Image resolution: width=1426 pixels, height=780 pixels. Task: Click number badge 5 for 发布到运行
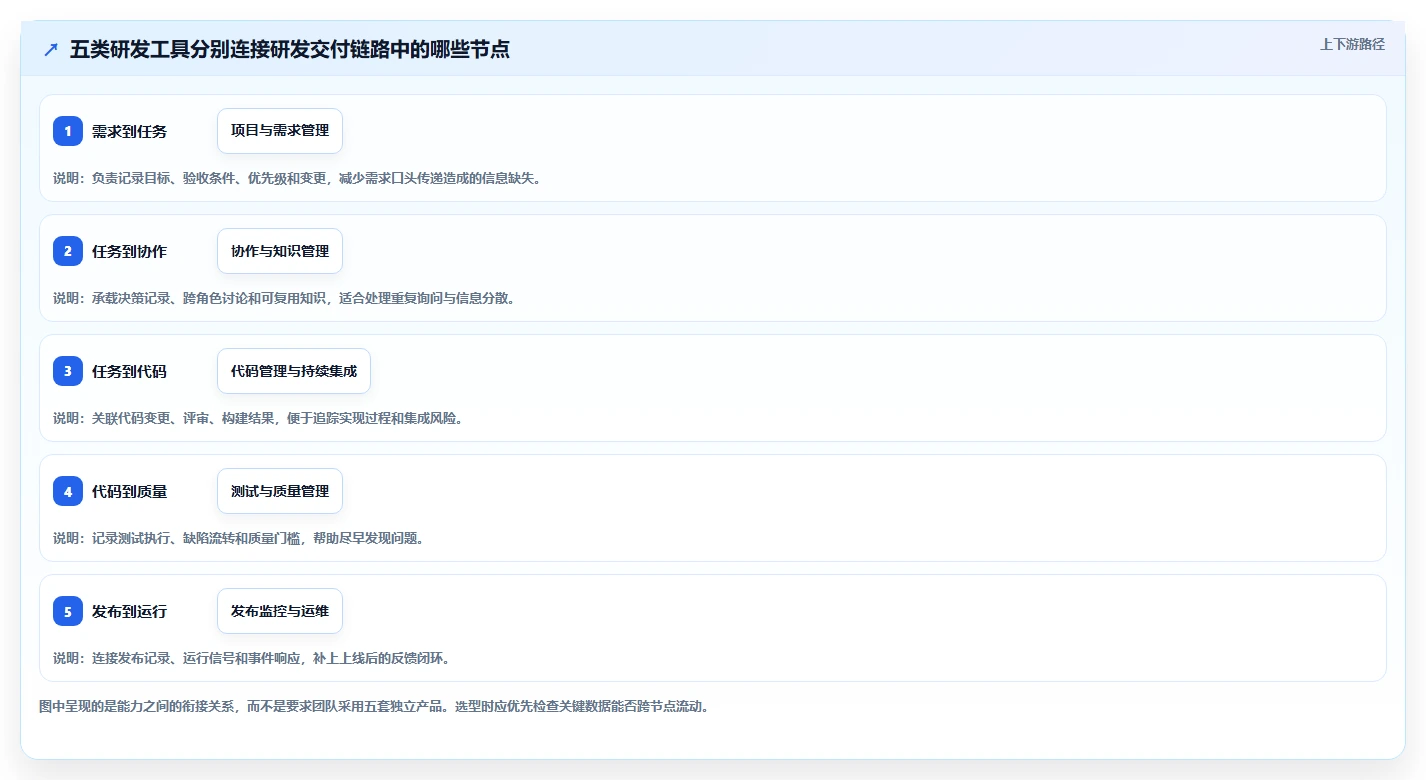point(68,611)
